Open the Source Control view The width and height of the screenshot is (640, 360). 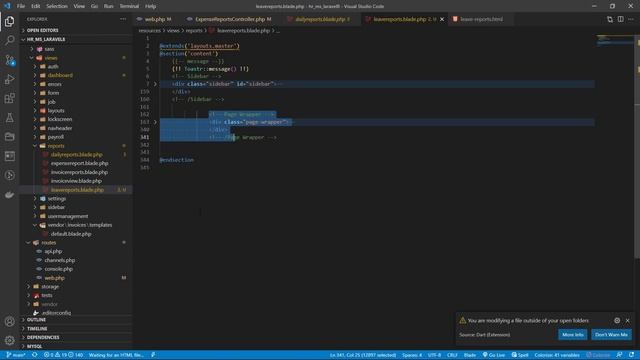(x=9, y=60)
